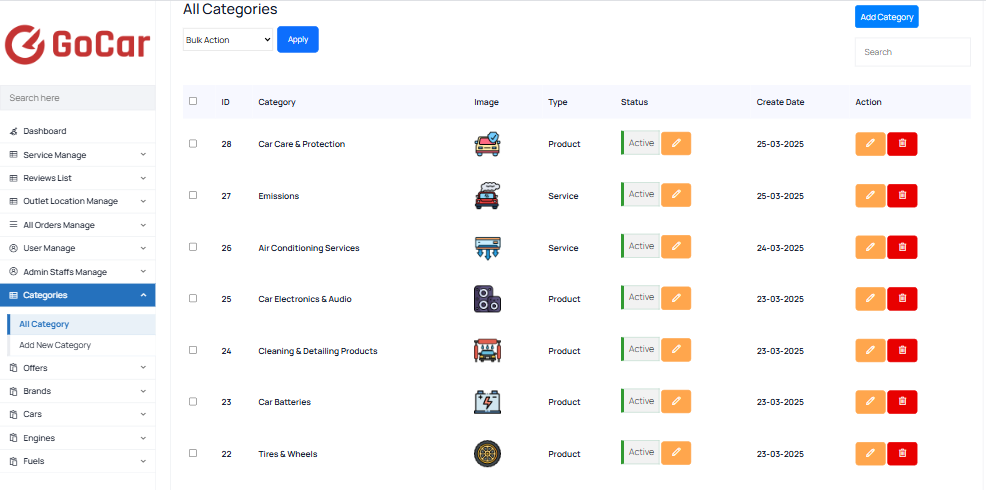The image size is (986, 490).
Task: Delete the Car Care & Protection category
Action: (x=902, y=144)
